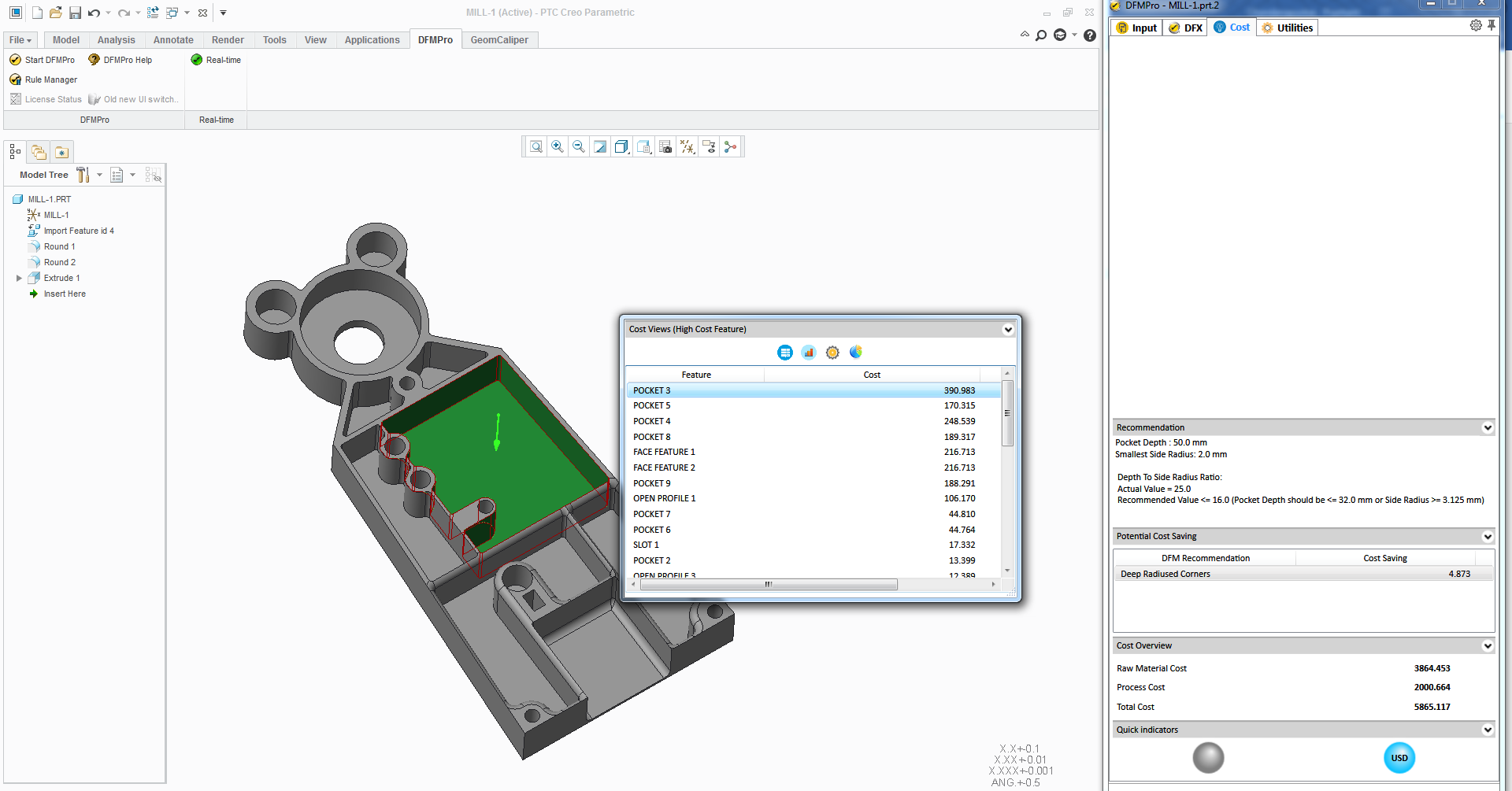Image resolution: width=1512 pixels, height=791 pixels.
Task: Click the Refit view icon
Action: pos(536,146)
